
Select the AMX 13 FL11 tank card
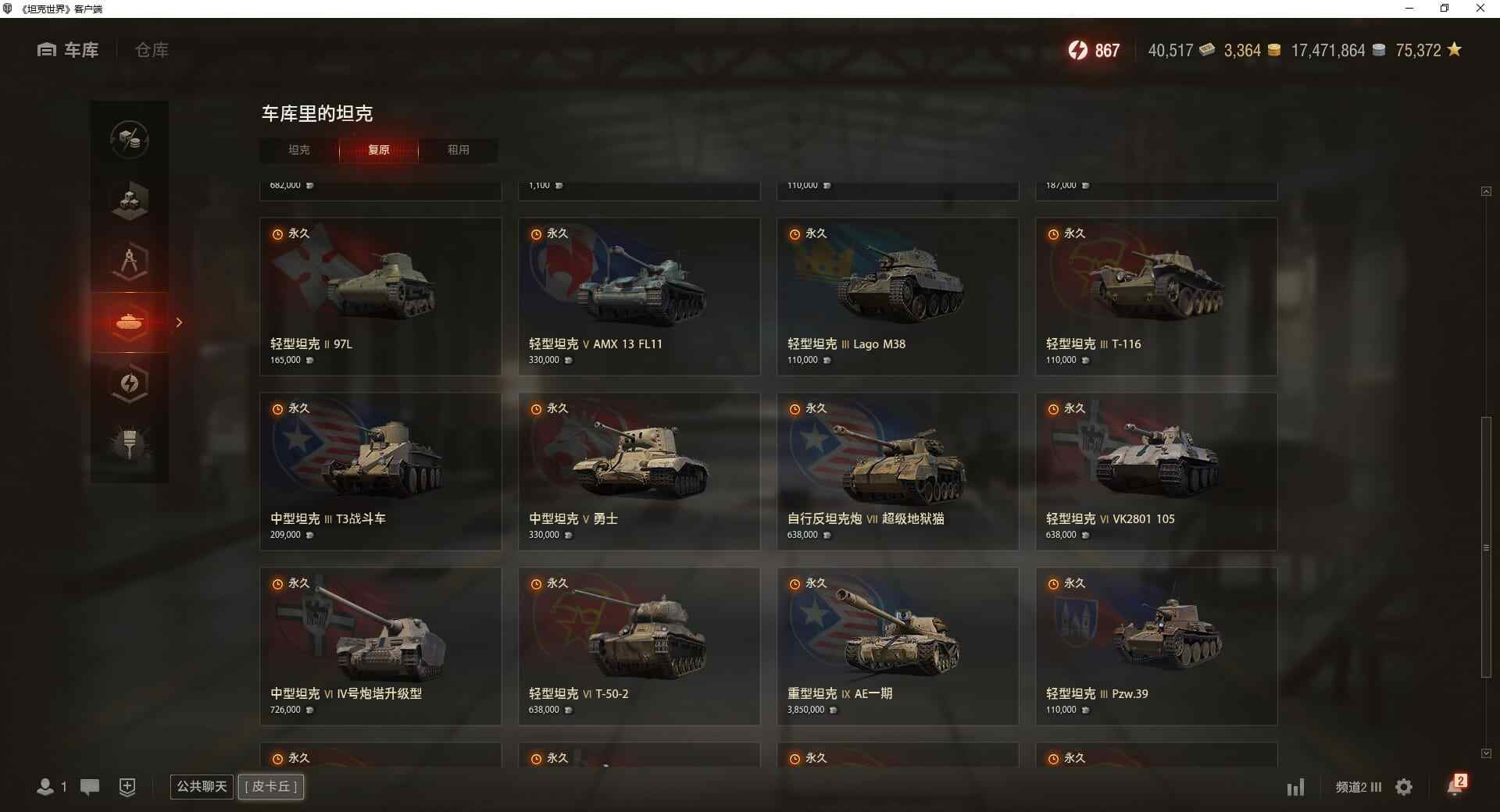pos(639,297)
